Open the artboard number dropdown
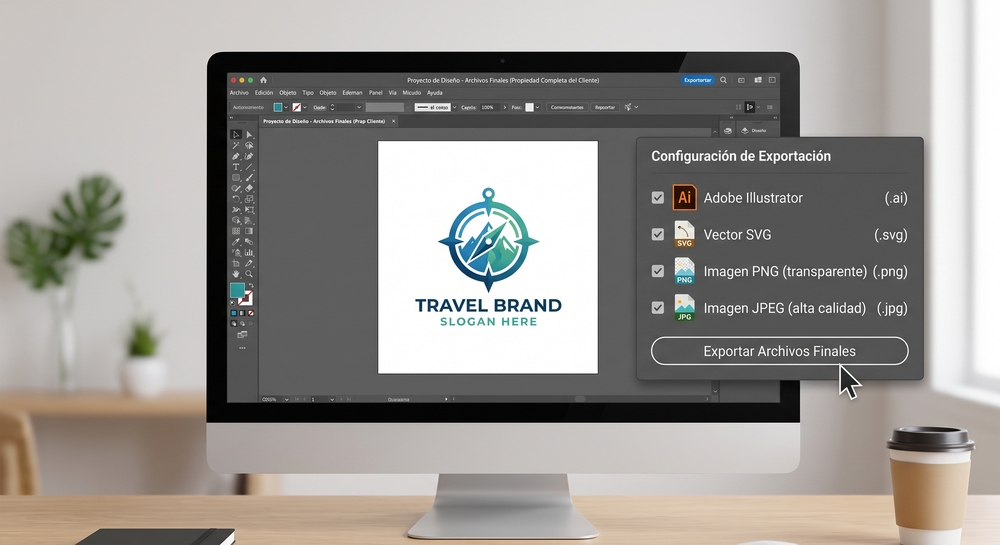1000x545 pixels. [332, 399]
